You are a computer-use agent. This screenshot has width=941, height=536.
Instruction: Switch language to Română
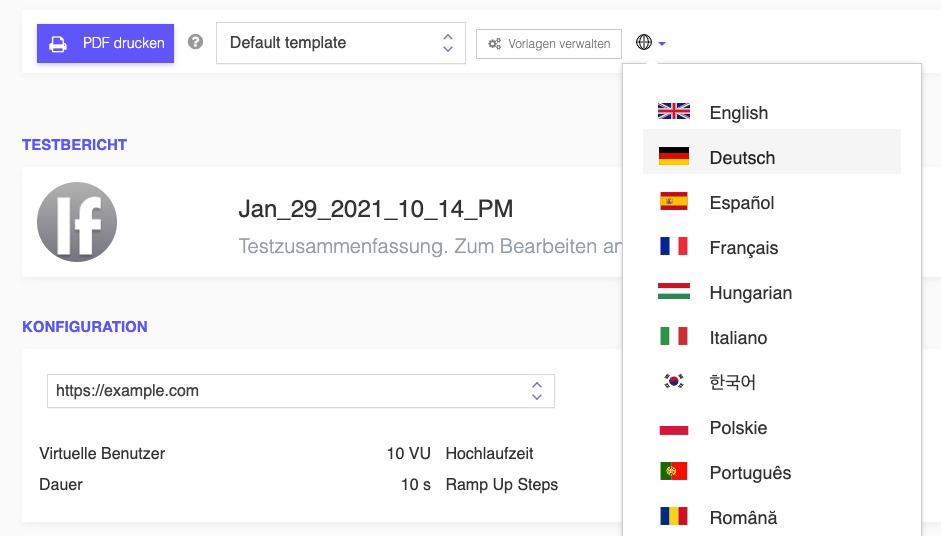click(743, 518)
